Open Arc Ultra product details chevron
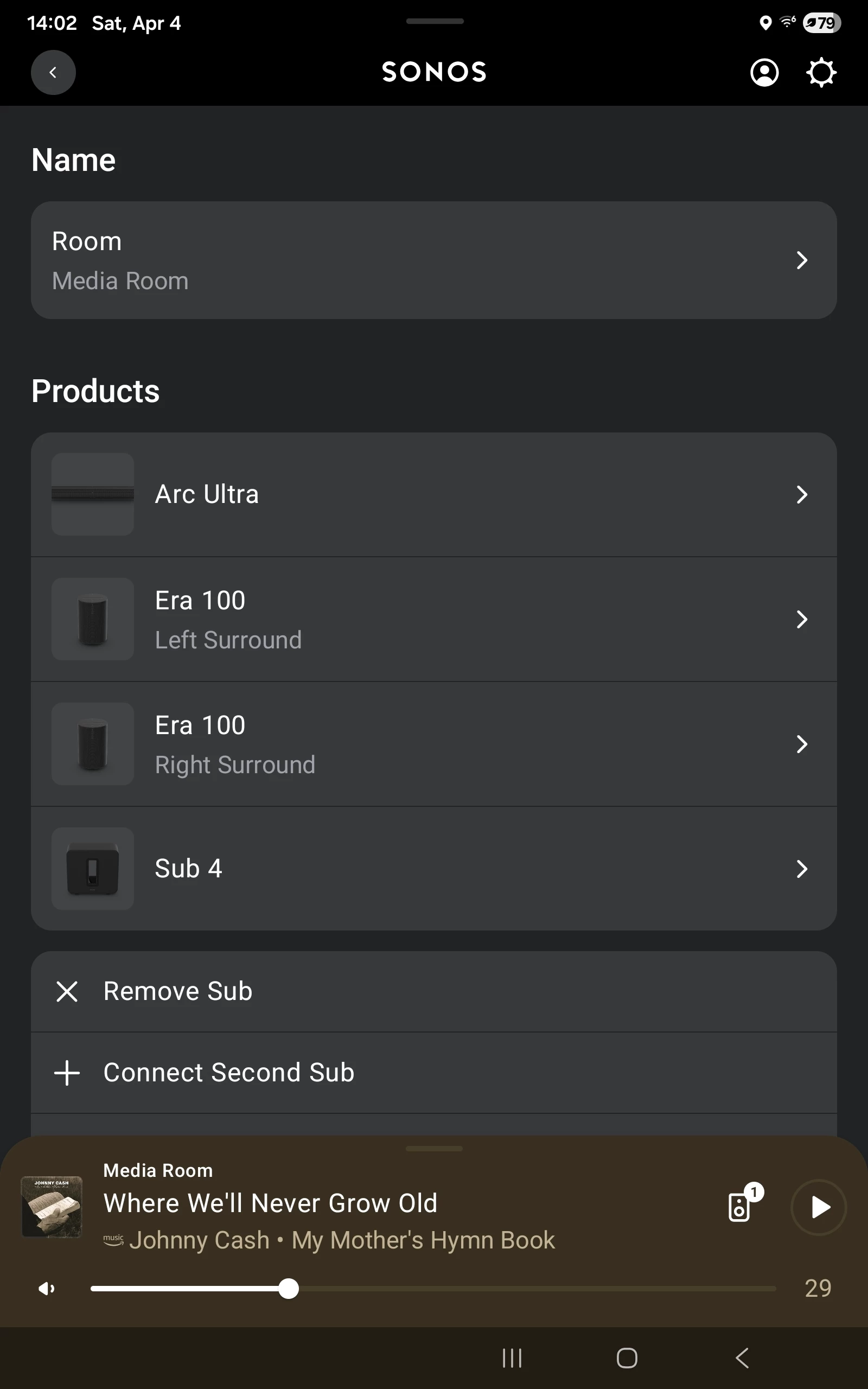 (x=801, y=494)
